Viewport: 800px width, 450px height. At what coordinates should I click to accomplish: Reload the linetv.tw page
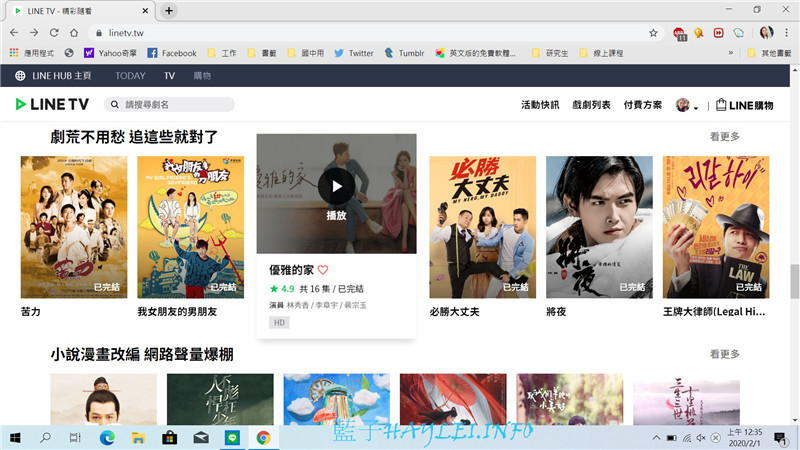pyautogui.click(x=54, y=33)
